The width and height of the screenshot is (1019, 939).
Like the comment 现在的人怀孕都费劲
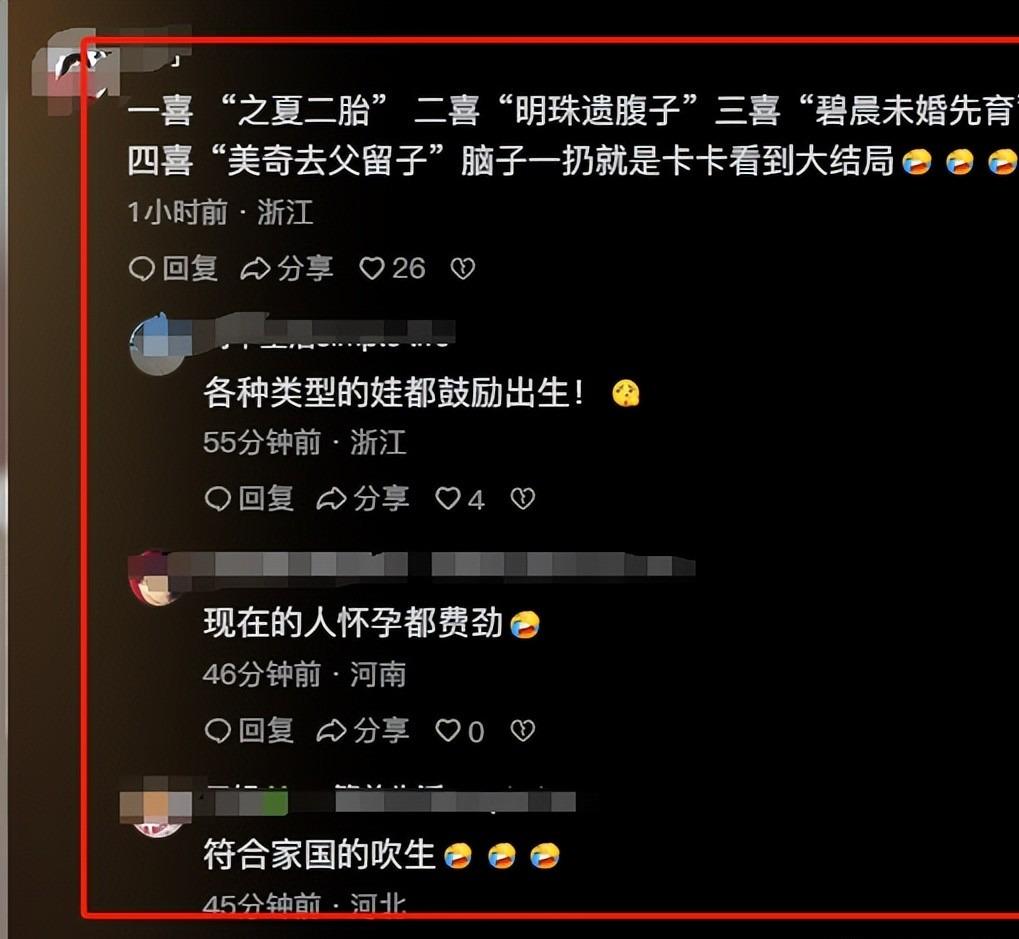tap(460, 731)
